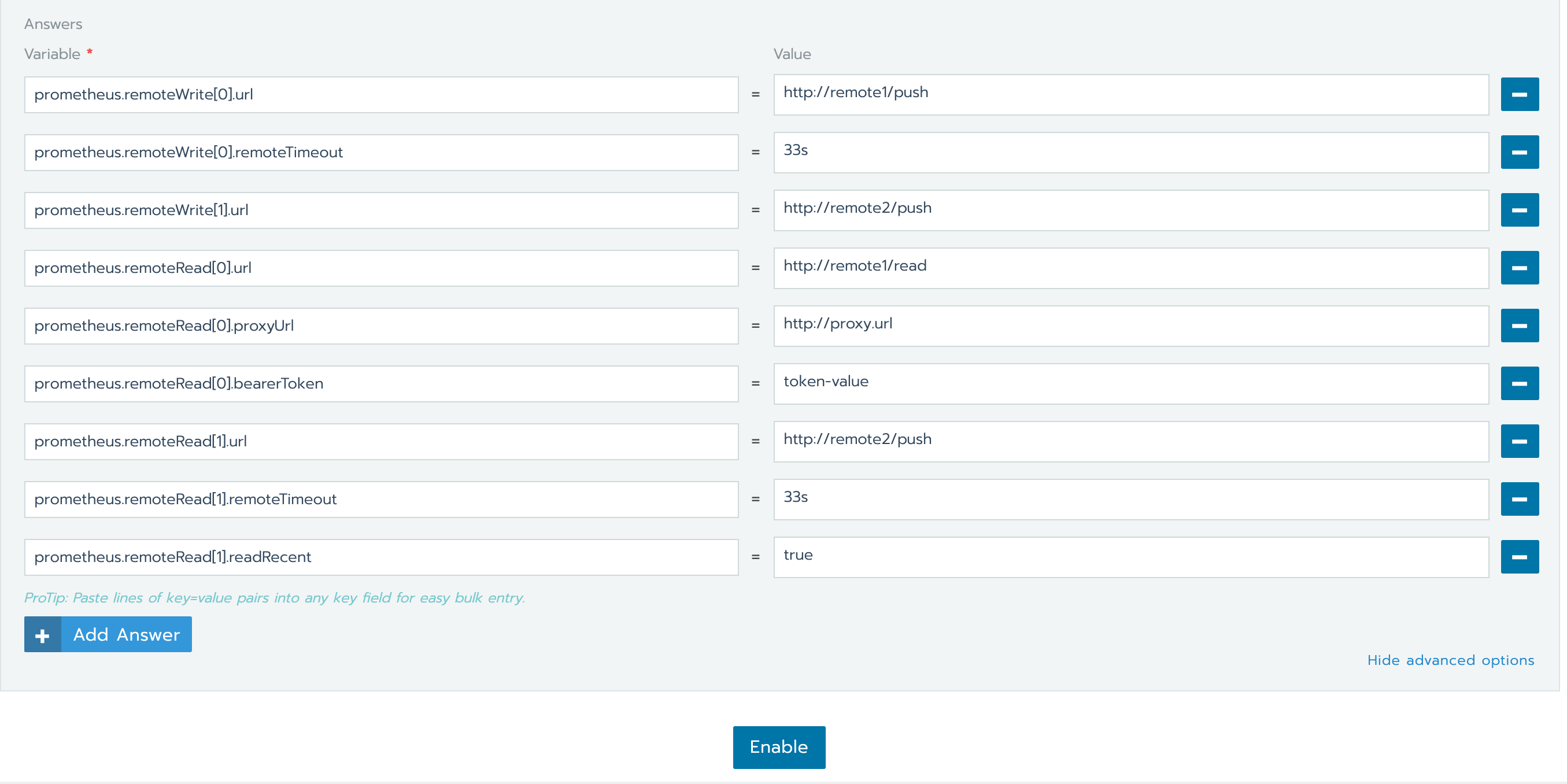Click Hide advanced options link
This screenshot has height=784, width=1567.
[1450, 660]
